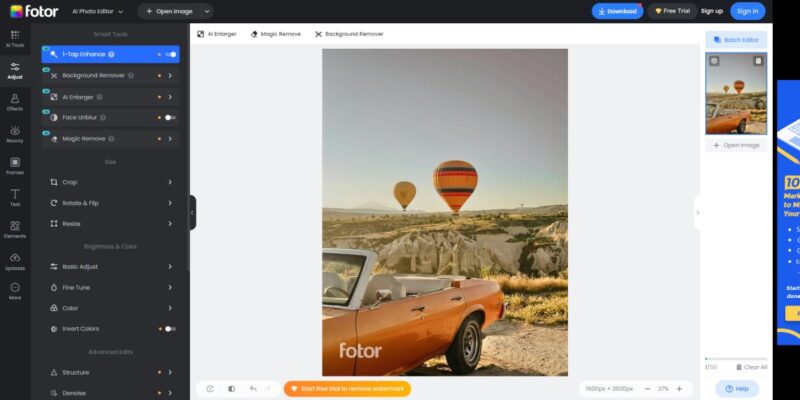This screenshot has height=400, width=800.
Task: Select the balloon photo thumbnail
Action: coord(736,93)
